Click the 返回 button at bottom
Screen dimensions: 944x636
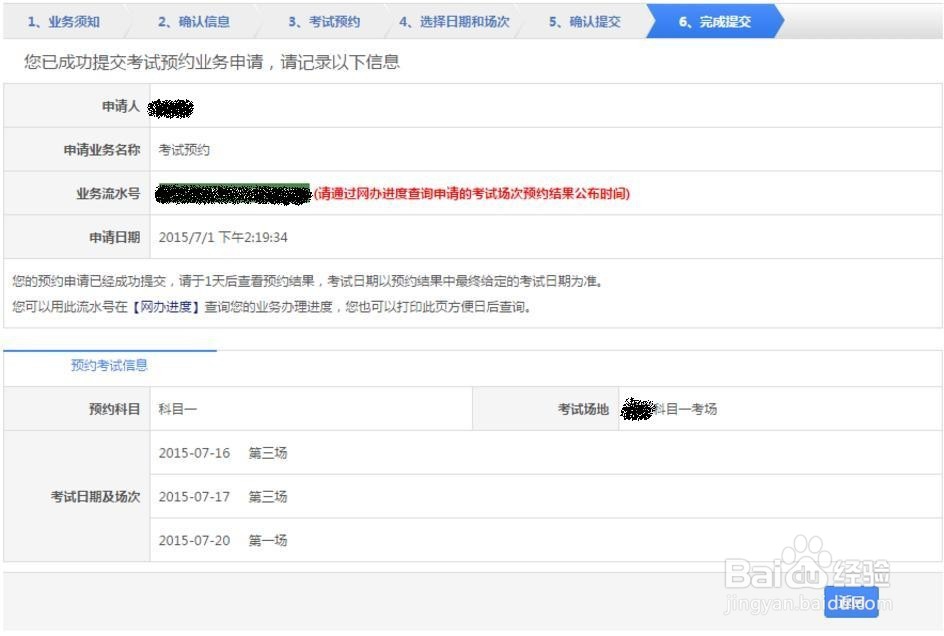(851, 602)
